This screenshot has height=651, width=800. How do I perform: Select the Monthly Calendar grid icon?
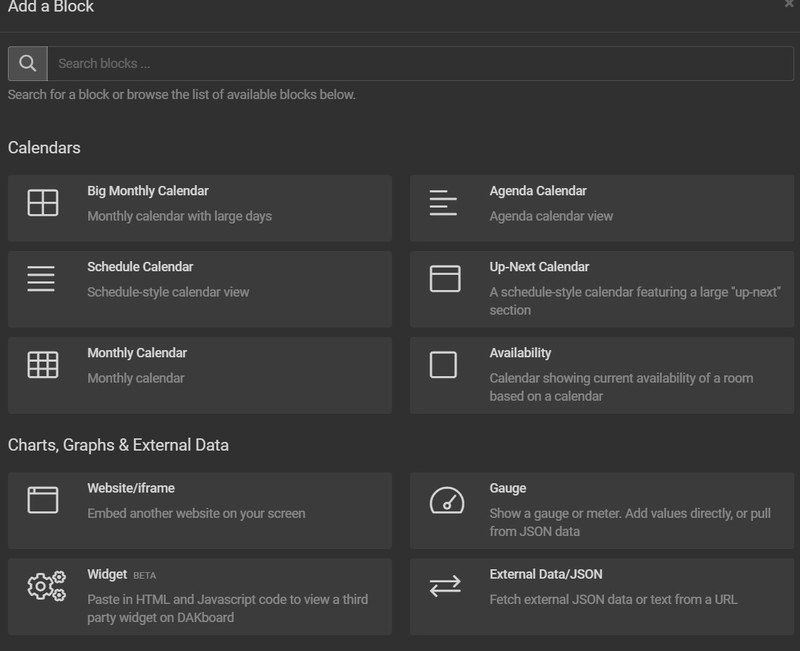coord(43,365)
